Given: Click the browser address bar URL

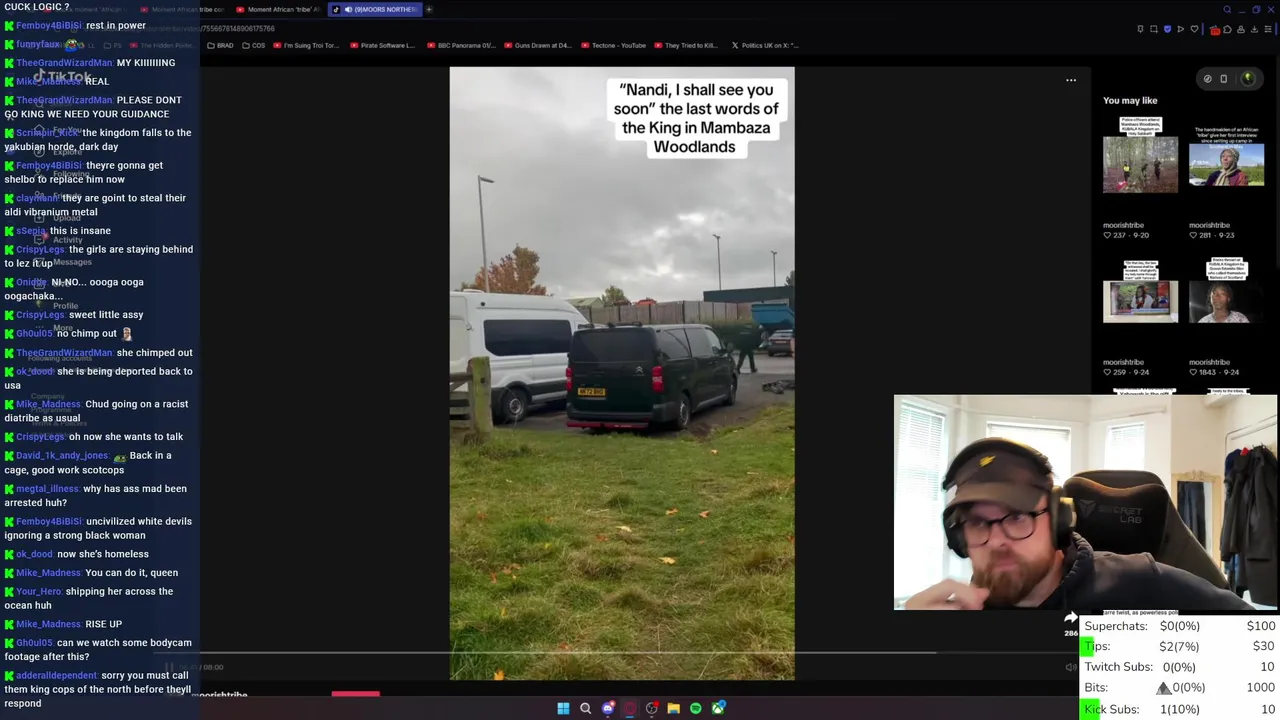Looking at the screenshot, I should (240, 29).
